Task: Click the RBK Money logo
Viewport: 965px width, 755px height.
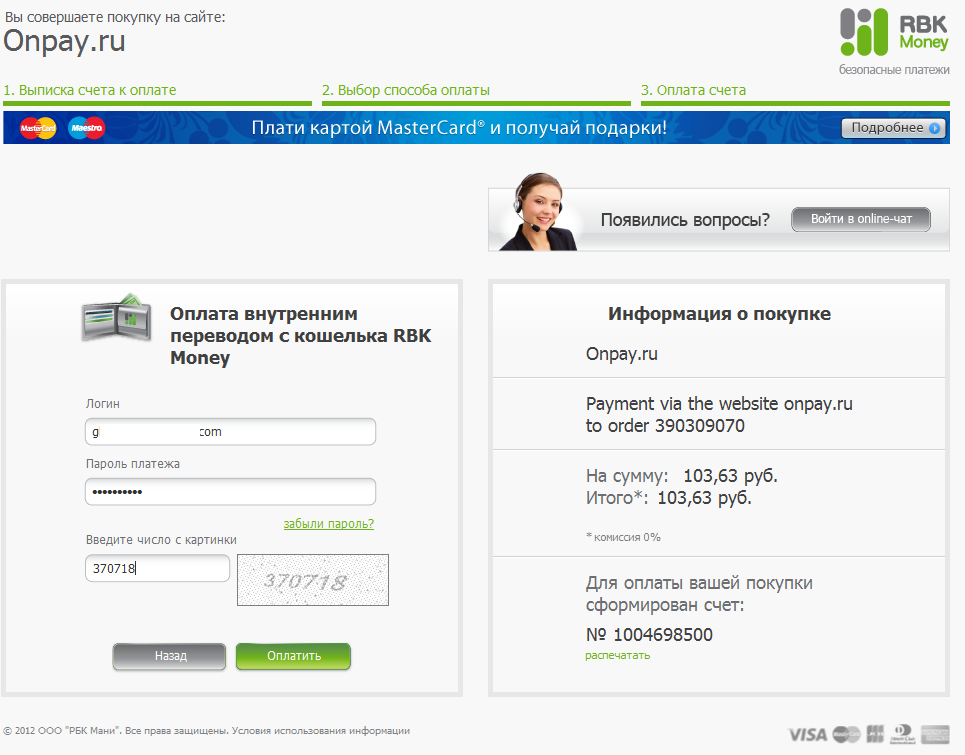Action: click(894, 32)
